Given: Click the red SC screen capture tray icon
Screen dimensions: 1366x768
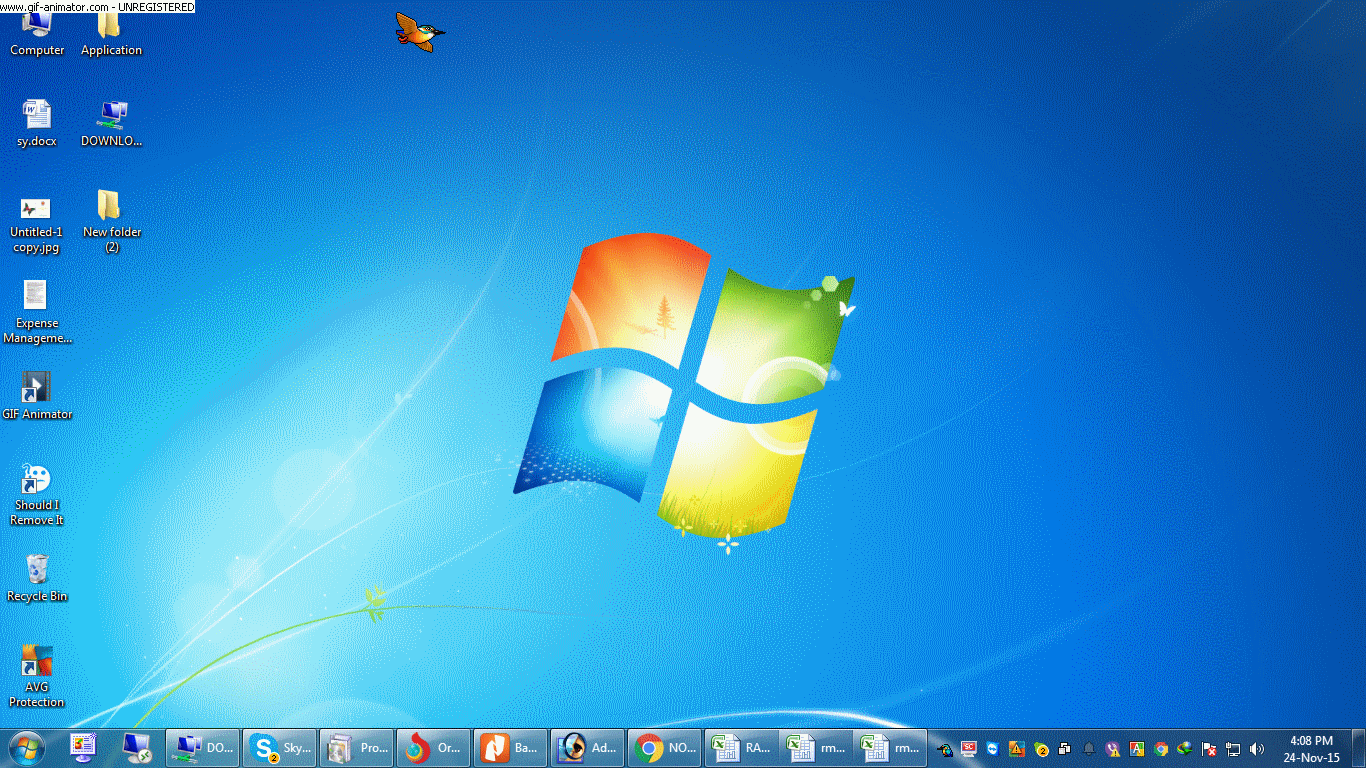Looking at the screenshot, I should (x=968, y=749).
